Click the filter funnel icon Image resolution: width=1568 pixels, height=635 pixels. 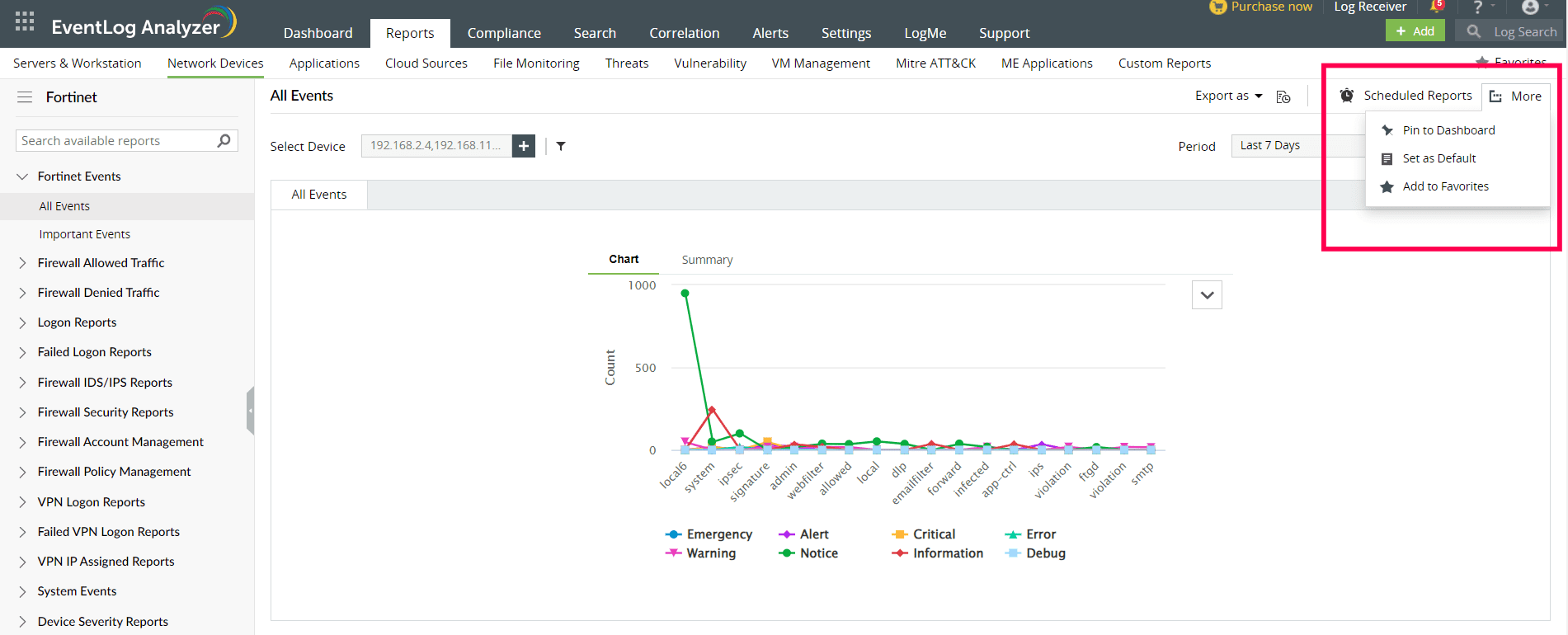click(x=561, y=146)
